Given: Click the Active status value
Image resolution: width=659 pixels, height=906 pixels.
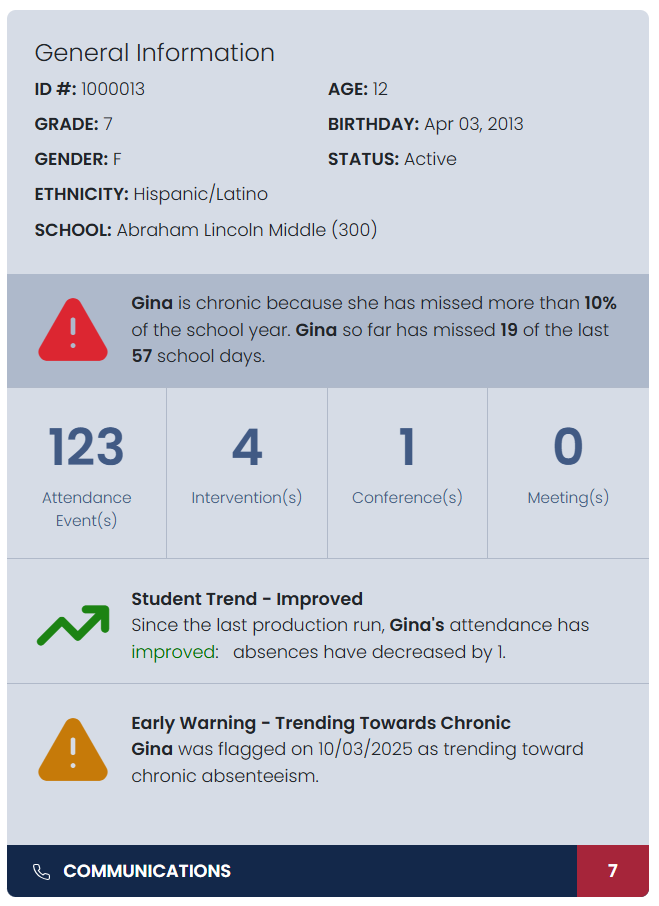Looking at the screenshot, I should coord(430,159).
